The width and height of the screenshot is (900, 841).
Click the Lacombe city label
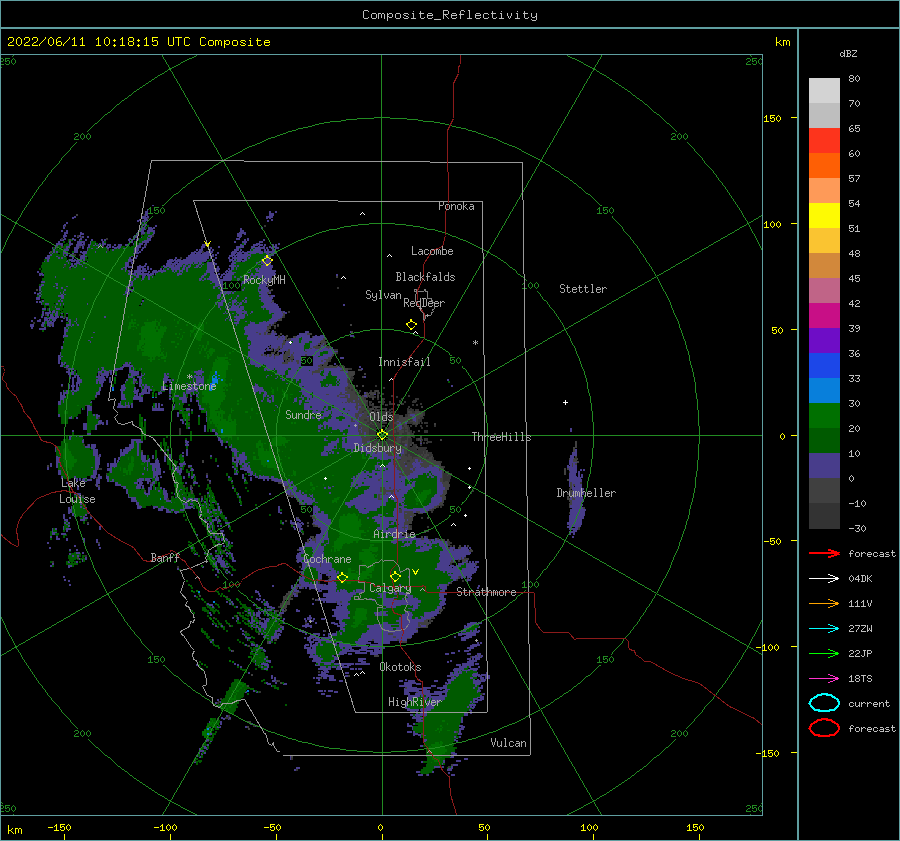click(432, 251)
